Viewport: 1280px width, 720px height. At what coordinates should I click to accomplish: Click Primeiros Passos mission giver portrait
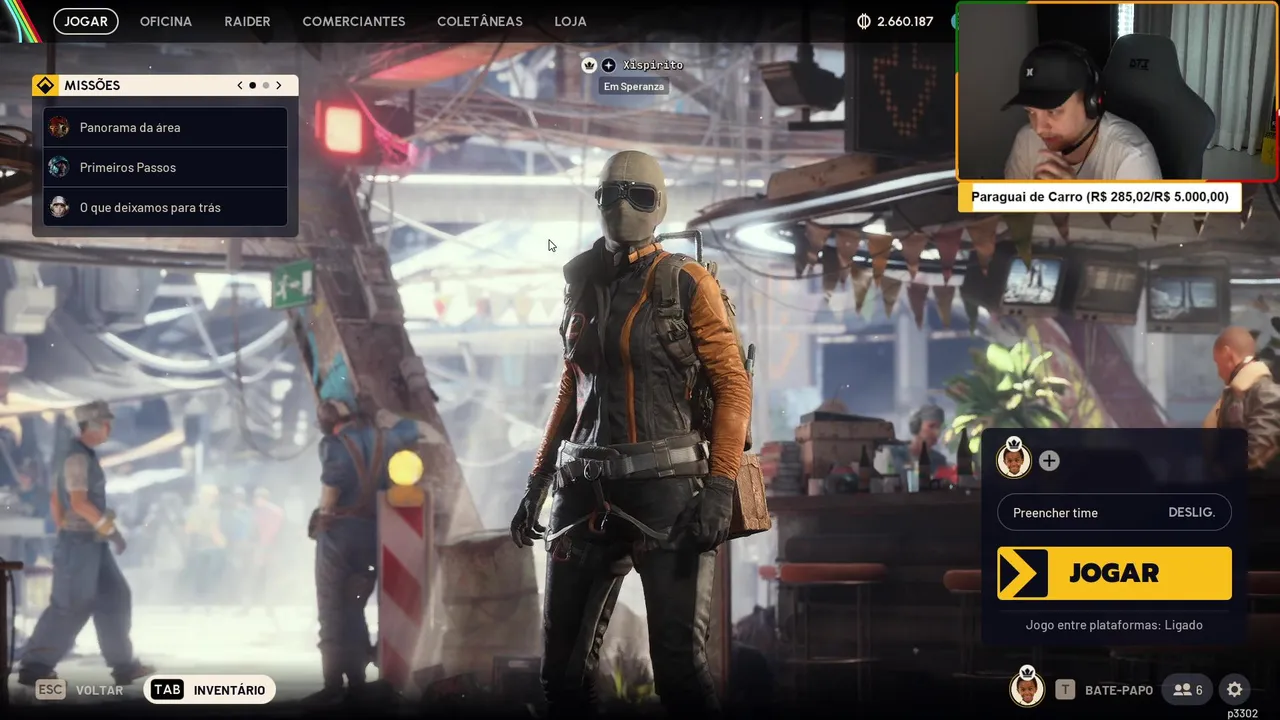coord(59,167)
